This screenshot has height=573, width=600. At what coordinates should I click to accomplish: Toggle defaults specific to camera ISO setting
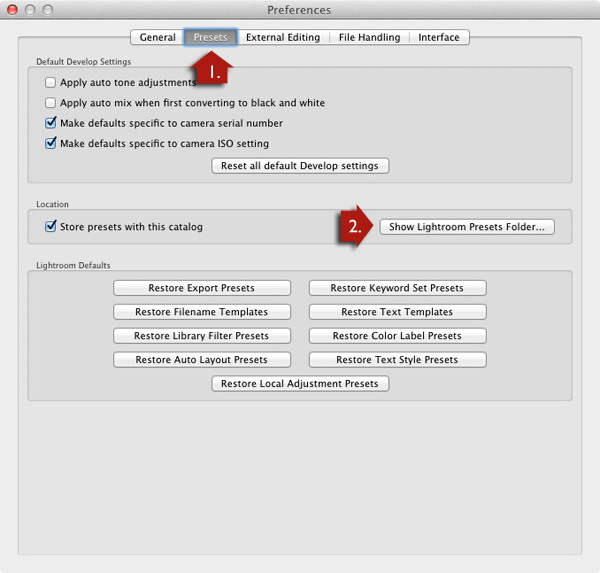(51, 143)
